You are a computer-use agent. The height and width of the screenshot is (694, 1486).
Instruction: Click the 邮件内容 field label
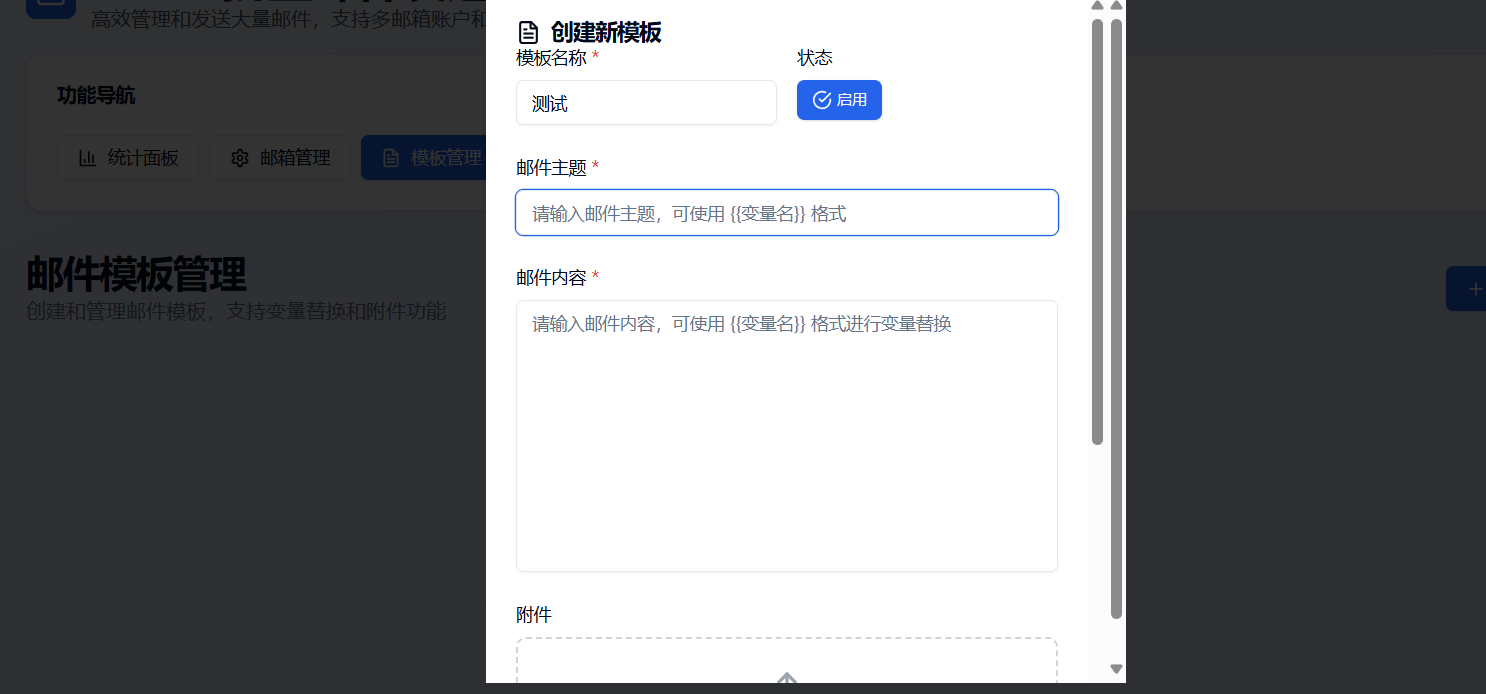(551, 277)
